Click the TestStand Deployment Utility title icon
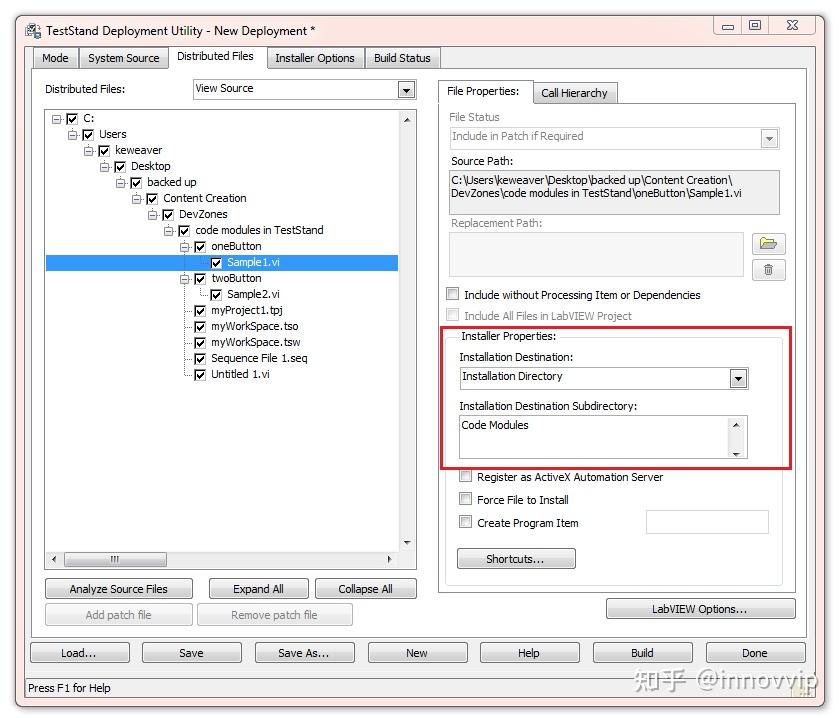The image size is (840, 718). pos(33,31)
